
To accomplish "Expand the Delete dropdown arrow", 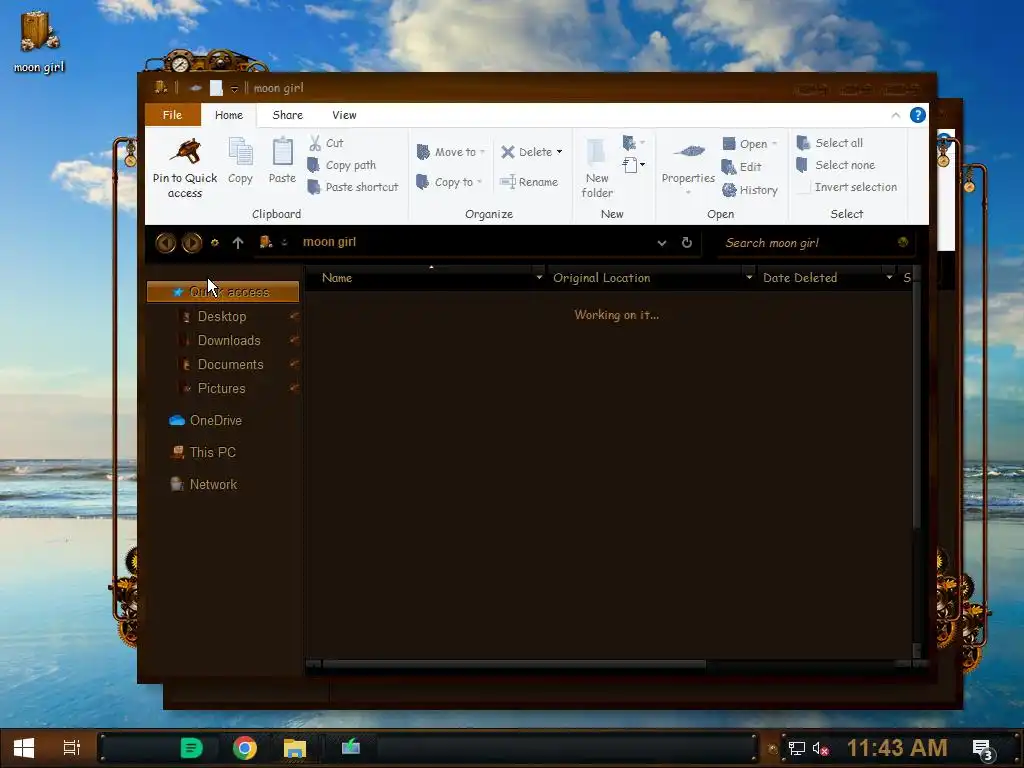I will (x=560, y=152).
